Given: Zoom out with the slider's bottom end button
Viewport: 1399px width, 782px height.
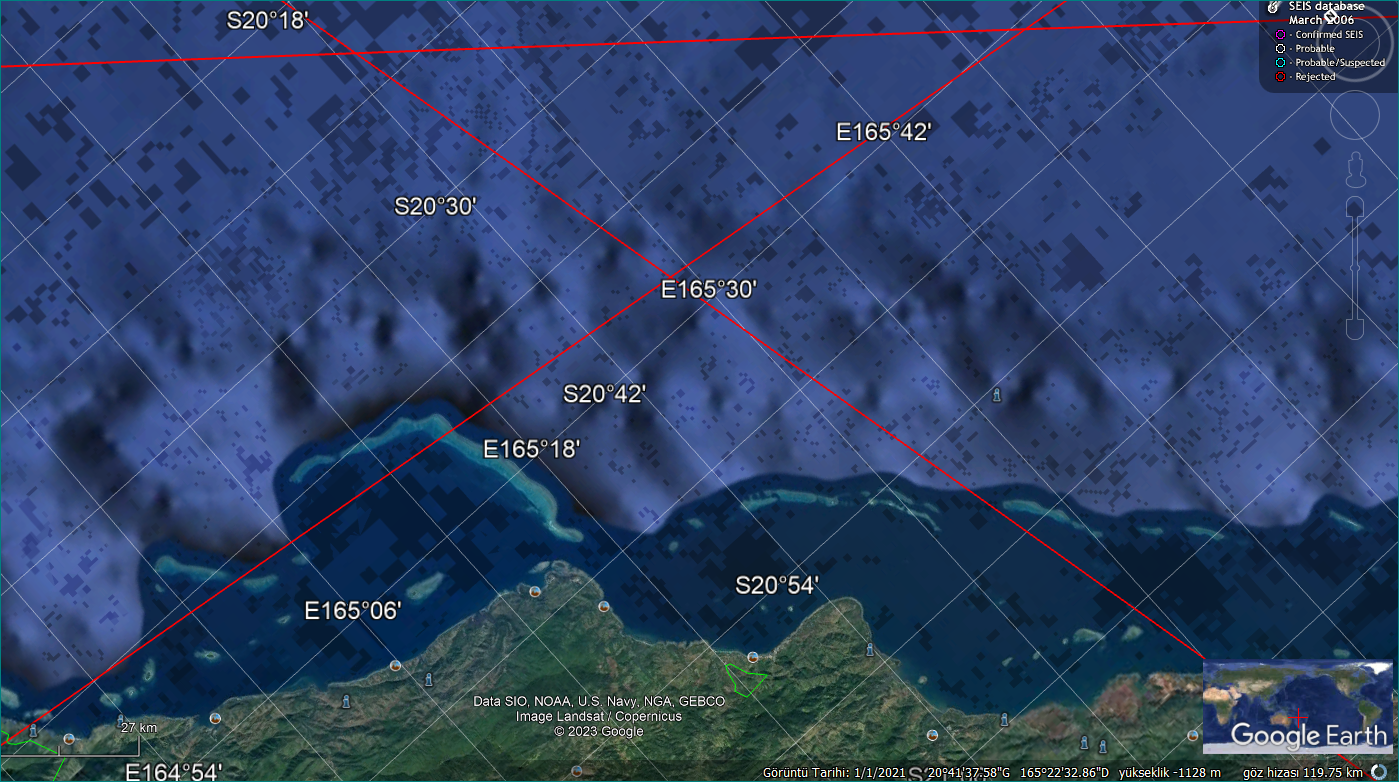Looking at the screenshot, I should (1355, 330).
